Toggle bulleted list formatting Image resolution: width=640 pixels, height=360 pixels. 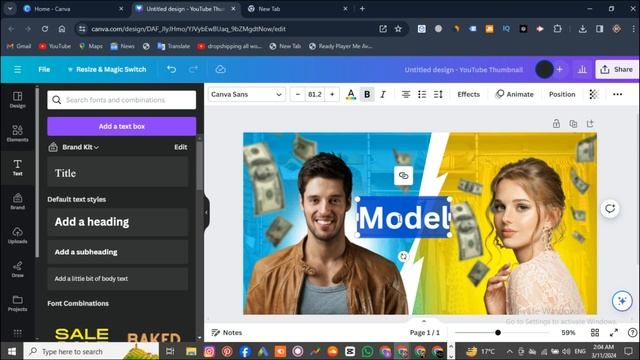click(422, 94)
